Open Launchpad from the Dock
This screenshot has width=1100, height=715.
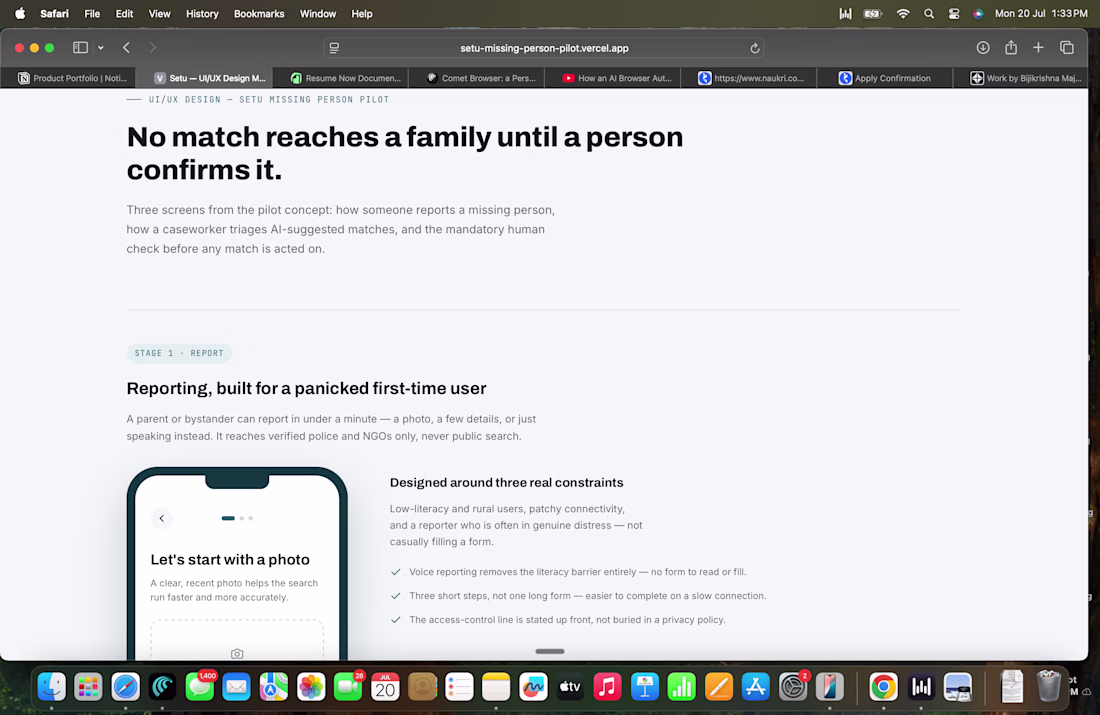[88, 687]
